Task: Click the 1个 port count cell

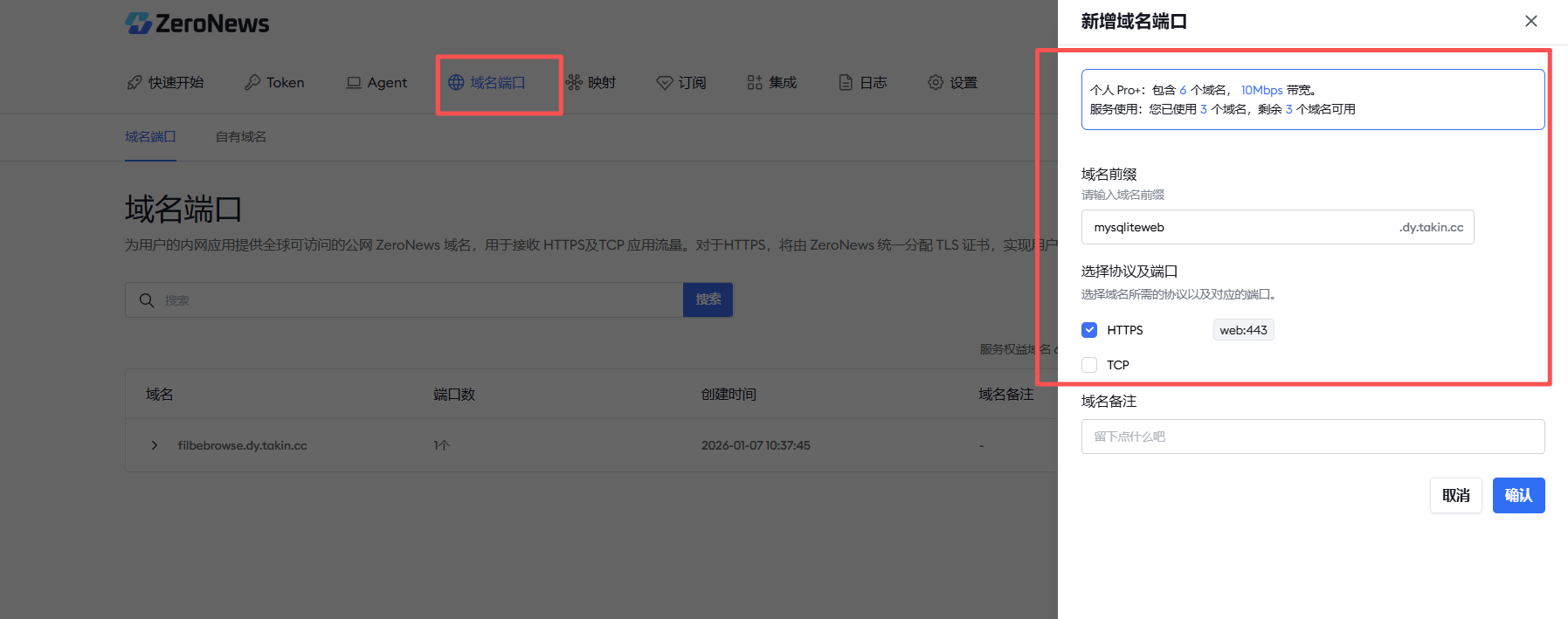Action: pyautogui.click(x=442, y=445)
